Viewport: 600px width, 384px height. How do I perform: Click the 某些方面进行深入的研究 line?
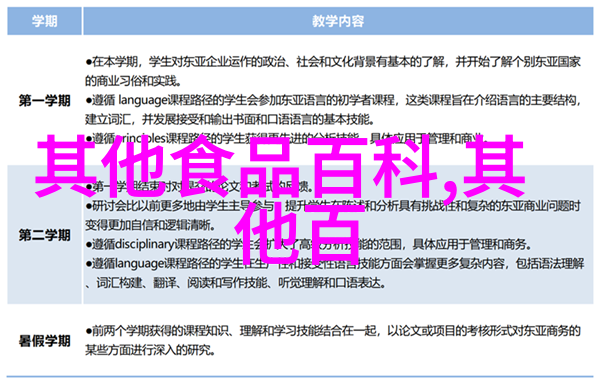point(150,350)
